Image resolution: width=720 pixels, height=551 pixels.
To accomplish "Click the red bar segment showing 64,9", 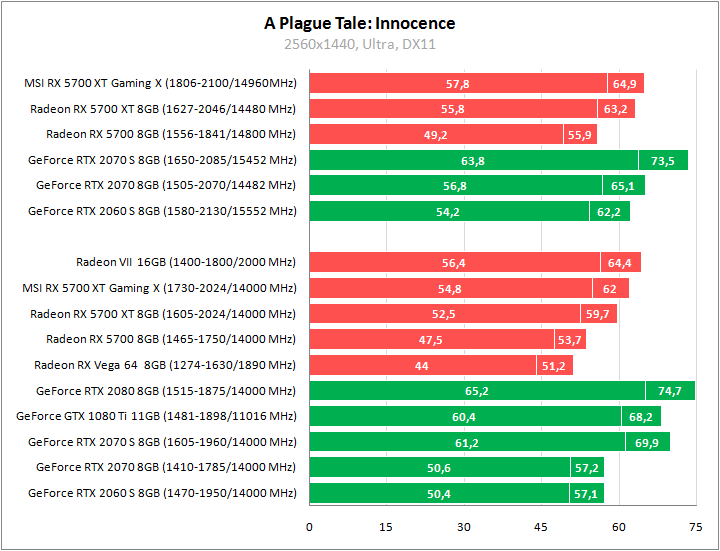I will [x=625, y=84].
